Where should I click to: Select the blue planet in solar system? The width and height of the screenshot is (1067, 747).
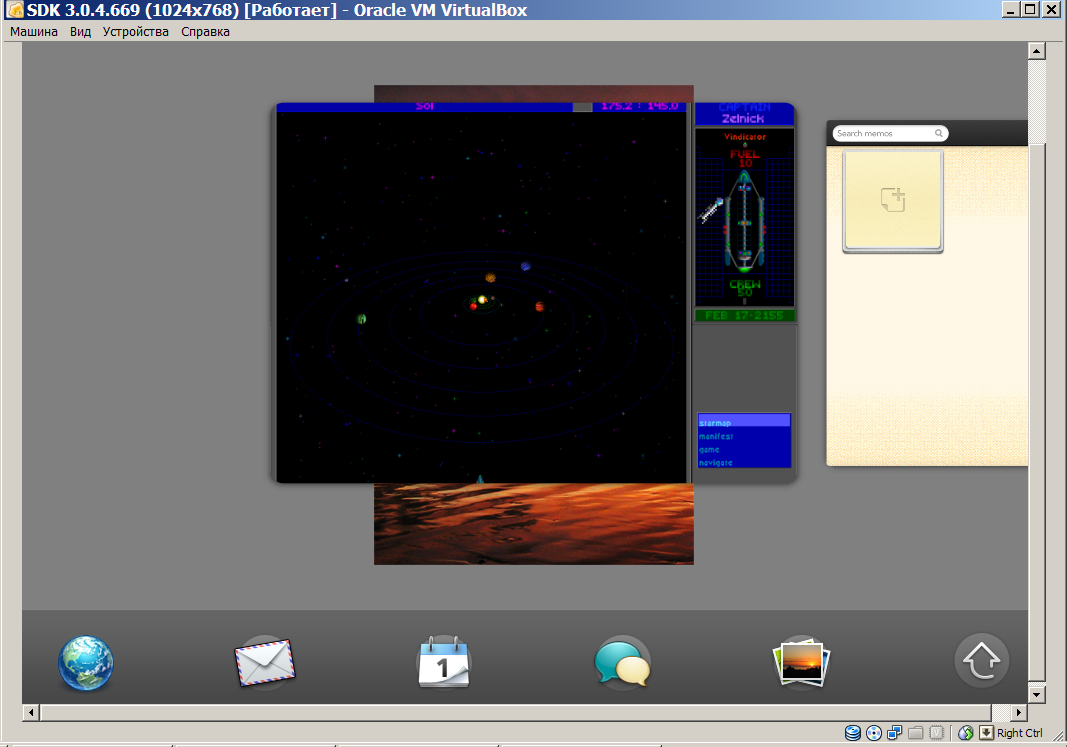pyautogui.click(x=525, y=267)
